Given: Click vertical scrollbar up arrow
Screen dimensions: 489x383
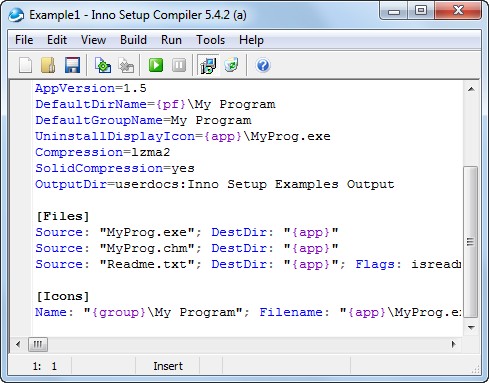Looking at the screenshot, I should click(471, 89).
